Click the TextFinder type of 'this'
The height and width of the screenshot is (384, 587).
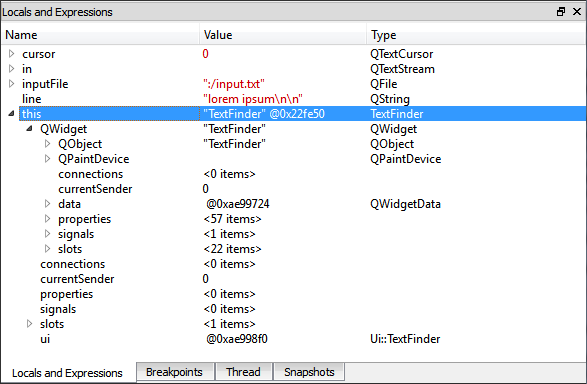tap(397, 114)
